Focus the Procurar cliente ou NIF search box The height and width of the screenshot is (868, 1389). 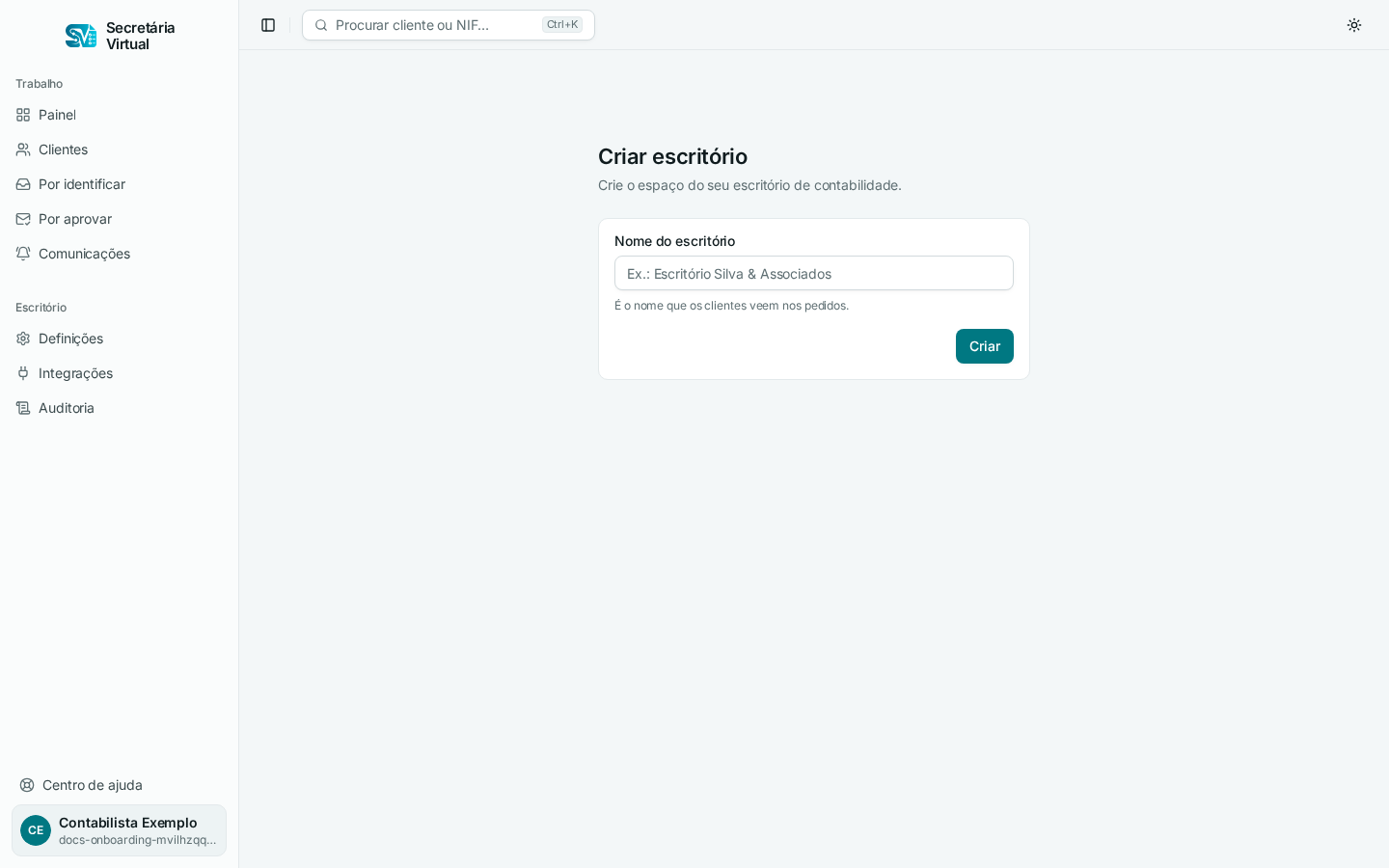tap(449, 25)
